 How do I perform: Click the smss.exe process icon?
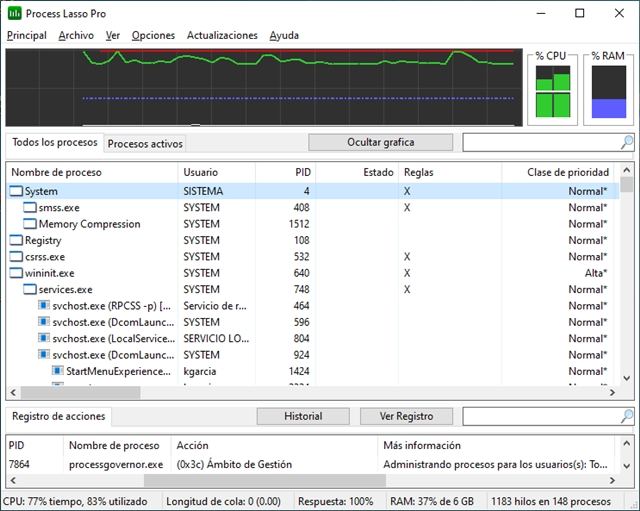click(x=30, y=207)
